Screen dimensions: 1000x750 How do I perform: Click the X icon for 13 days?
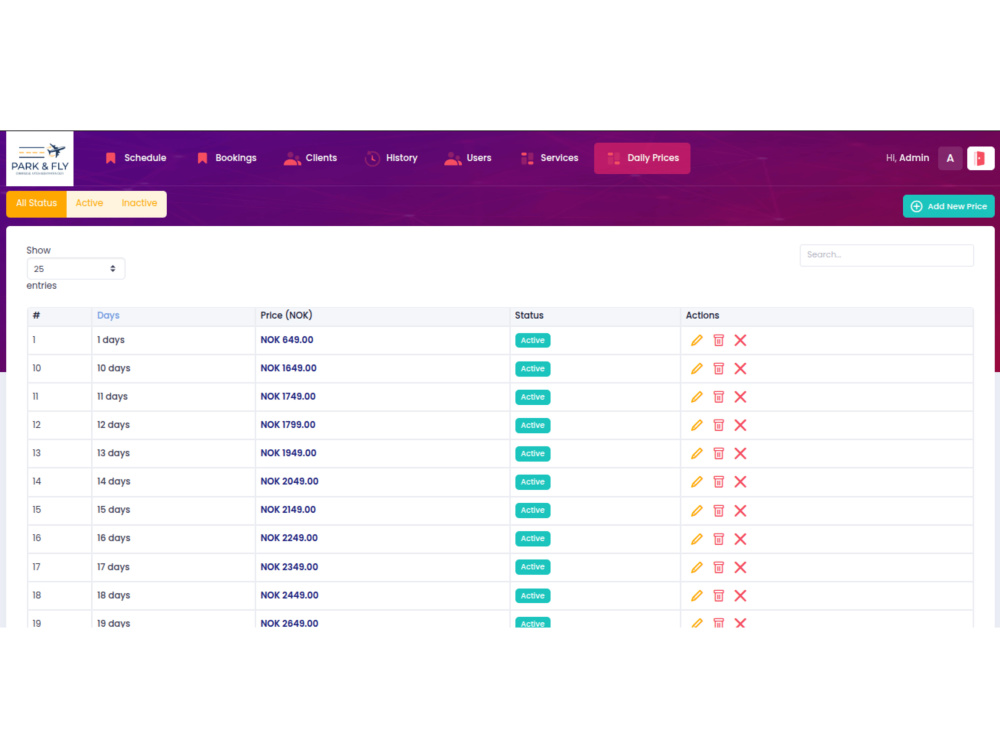(740, 453)
